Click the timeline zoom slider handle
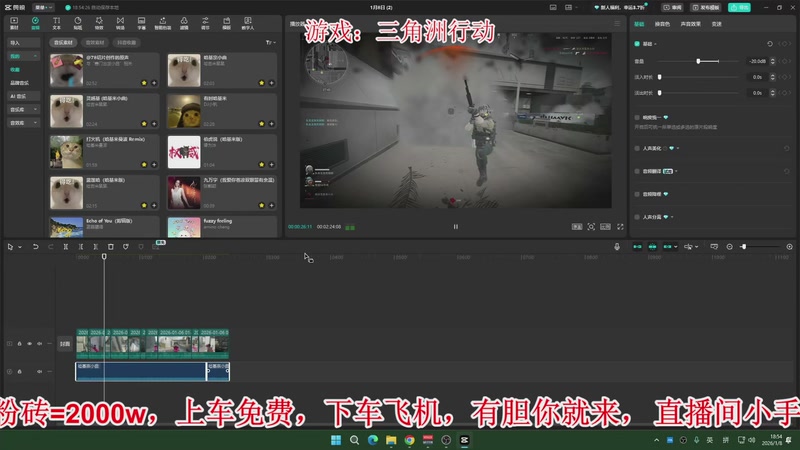 pos(744,246)
